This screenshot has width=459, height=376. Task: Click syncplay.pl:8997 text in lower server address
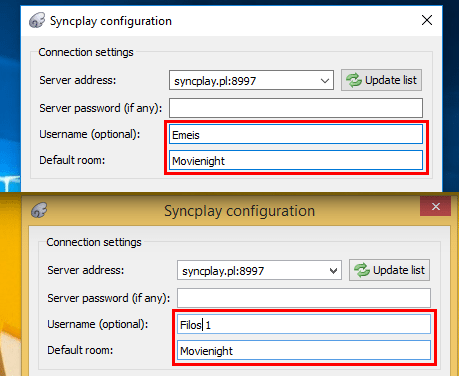223,271
